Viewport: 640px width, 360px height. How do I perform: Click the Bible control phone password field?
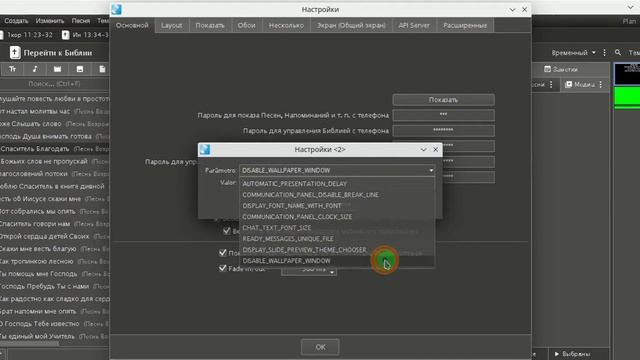click(x=443, y=131)
